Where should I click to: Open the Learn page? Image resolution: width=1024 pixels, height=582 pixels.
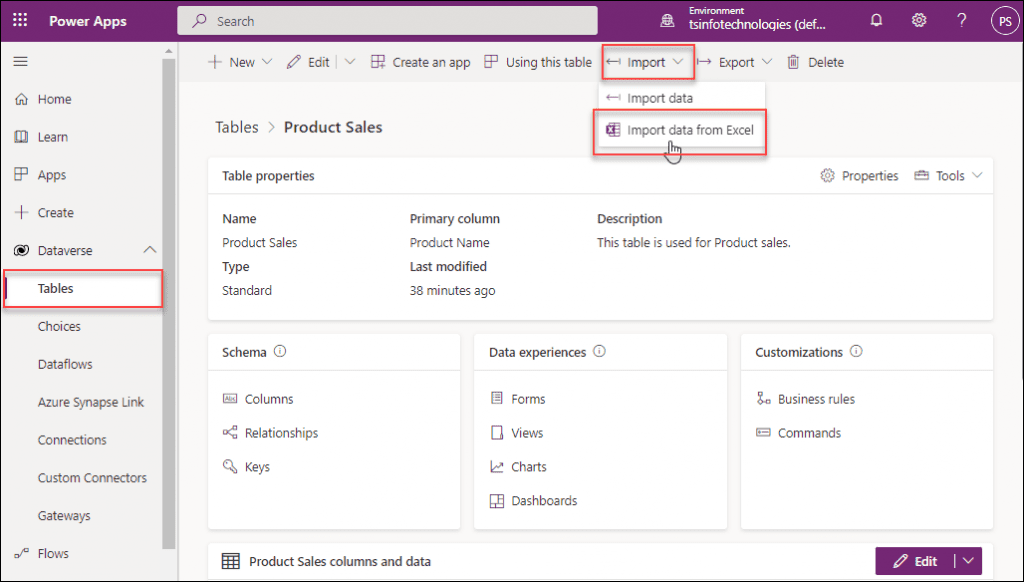[52, 137]
